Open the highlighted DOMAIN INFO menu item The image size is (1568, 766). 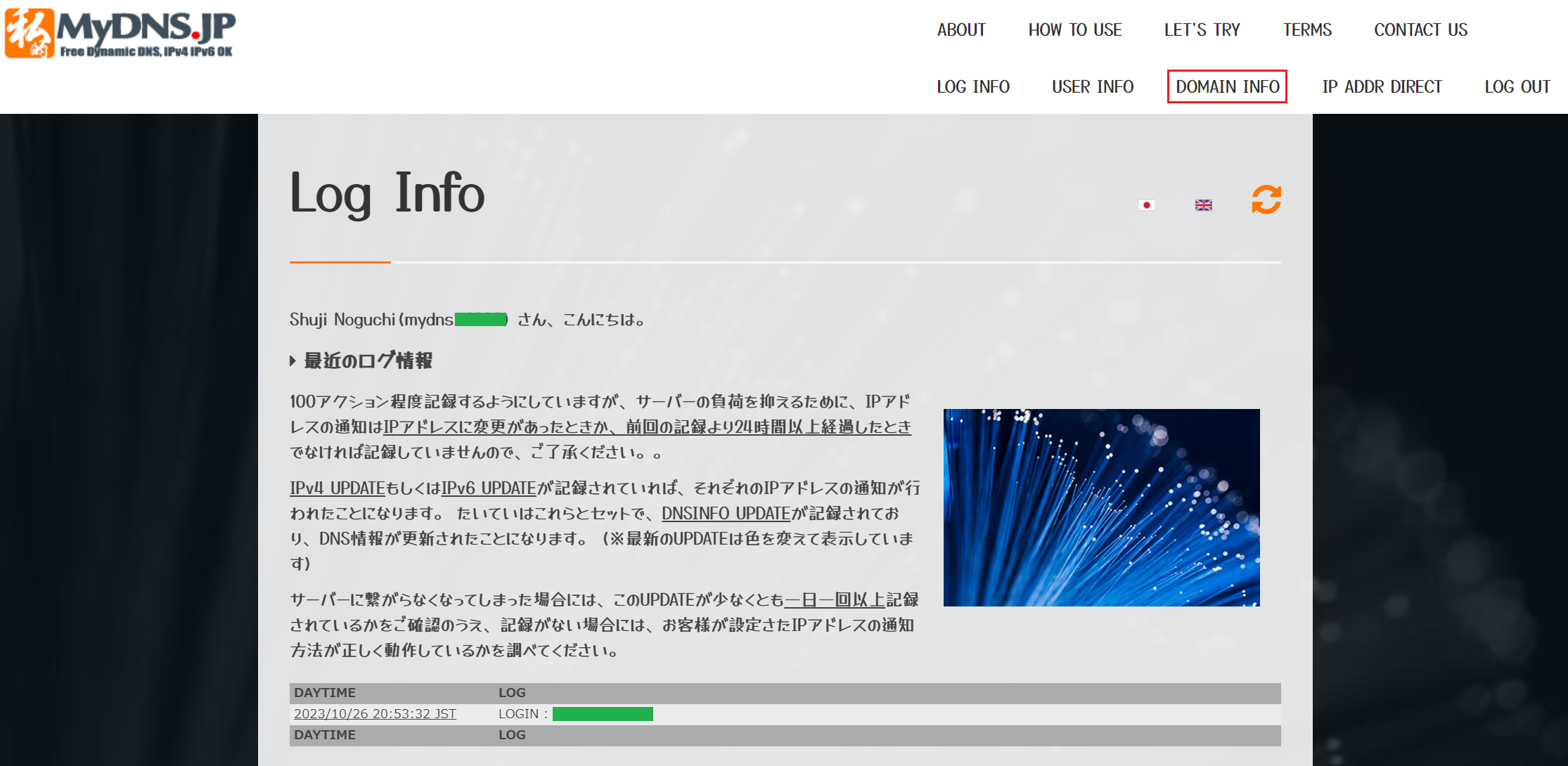1227,86
